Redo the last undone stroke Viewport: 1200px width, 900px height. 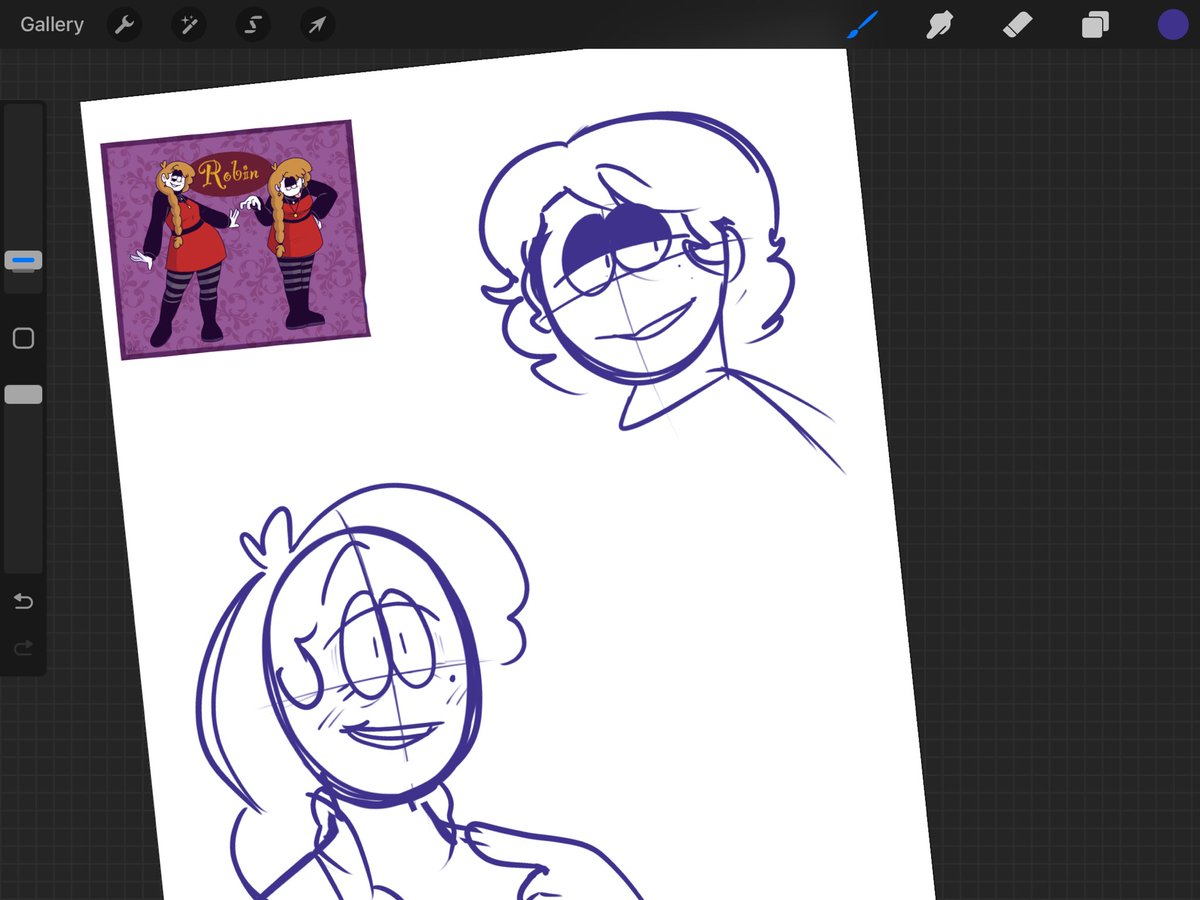coord(23,649)
